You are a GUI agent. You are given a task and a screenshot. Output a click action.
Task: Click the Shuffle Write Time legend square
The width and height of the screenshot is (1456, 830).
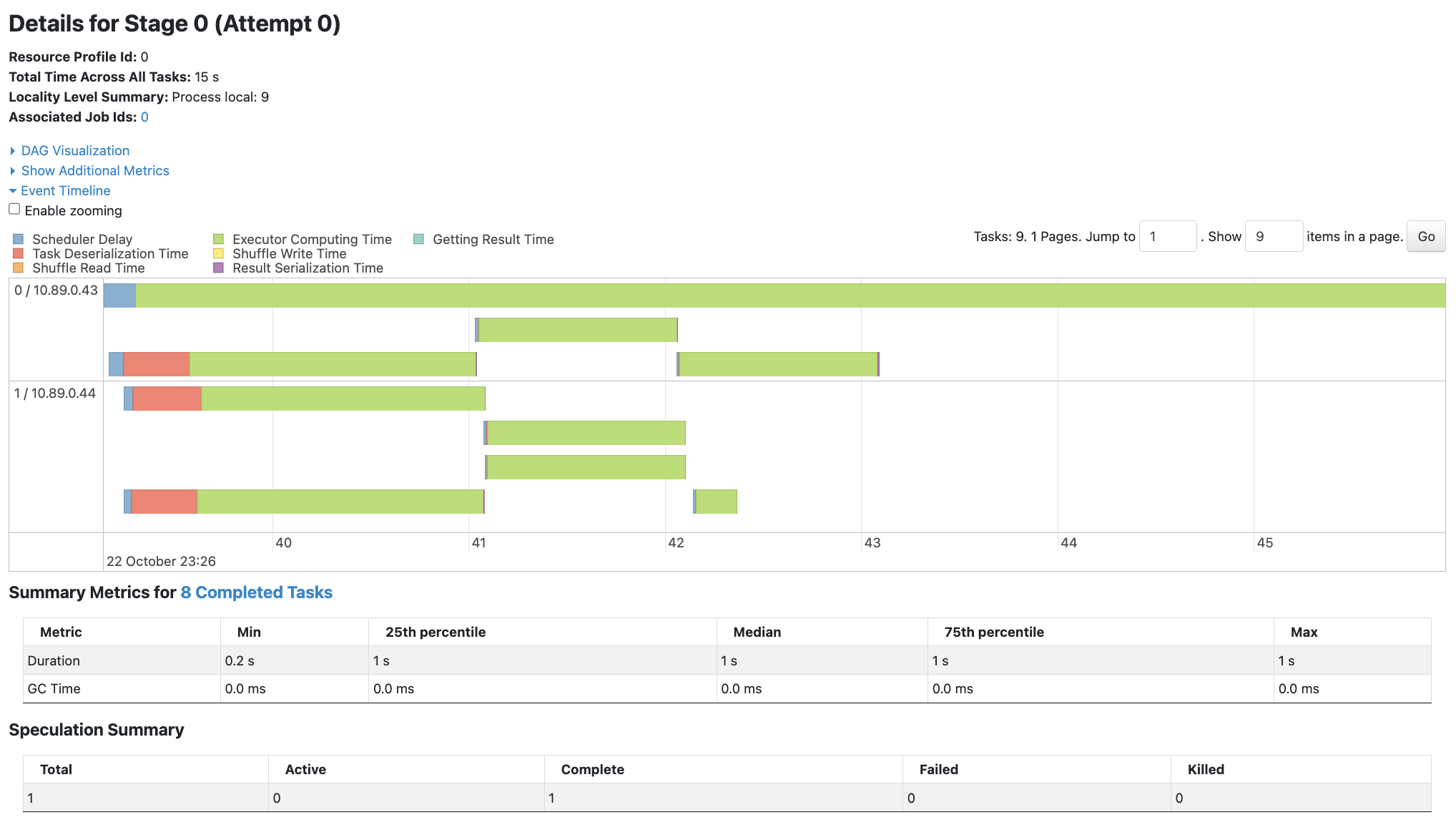tap(219, 253)
